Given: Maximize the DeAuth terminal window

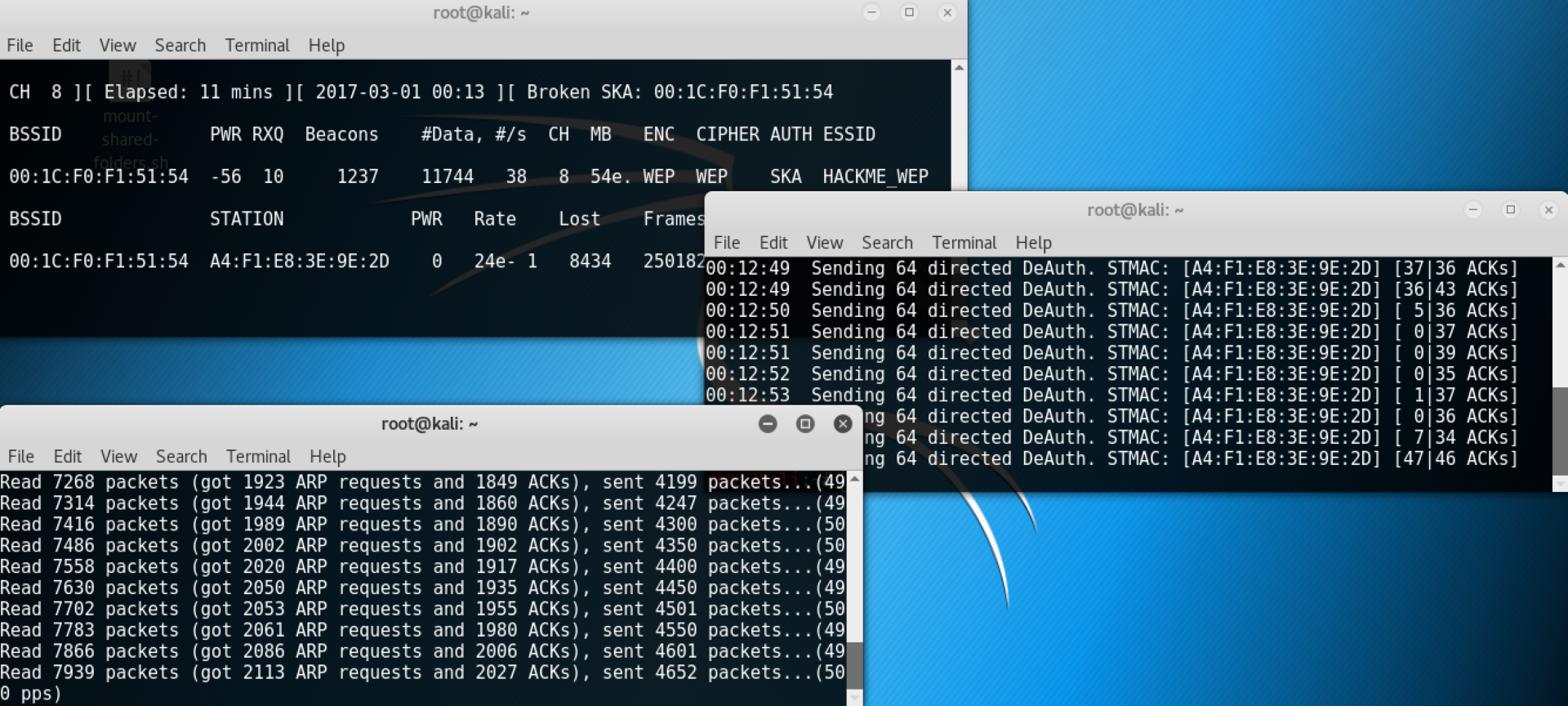Looking at the screenshot, I should point(1511,210).
